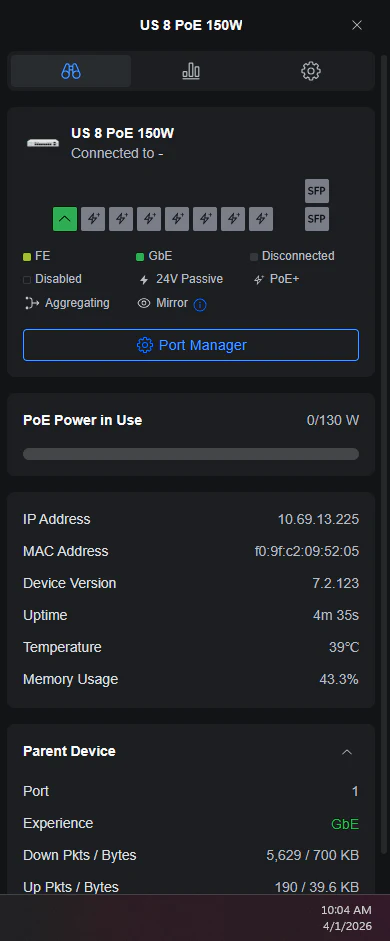
Task: Click Down Pkts value 5,629 / 700 KB
Action: click(313, 855)
